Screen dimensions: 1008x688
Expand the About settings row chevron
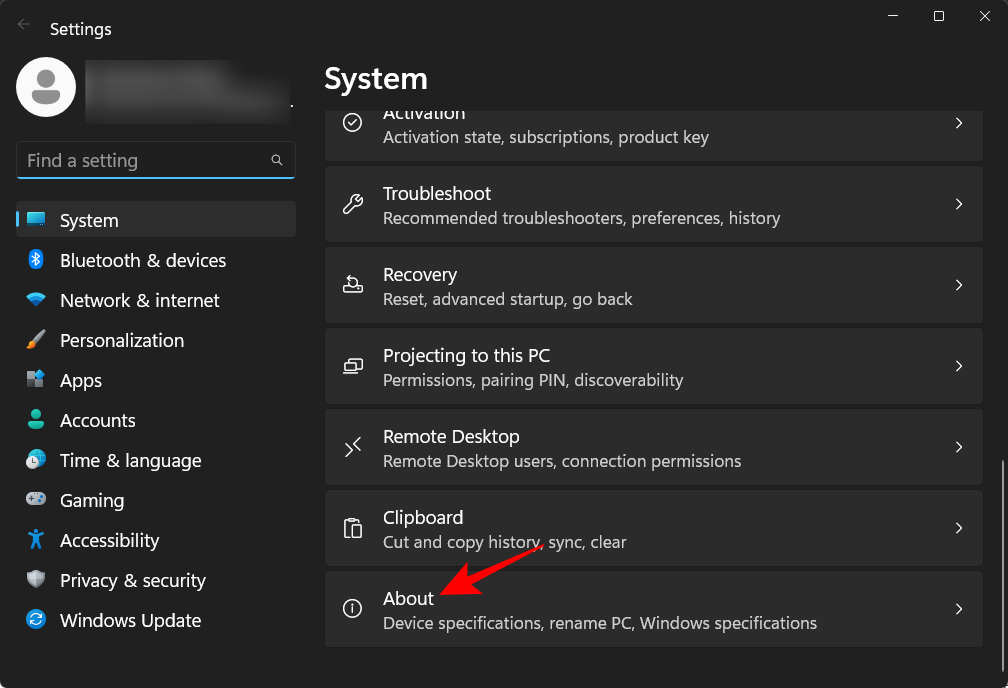(x=958, y=609)
